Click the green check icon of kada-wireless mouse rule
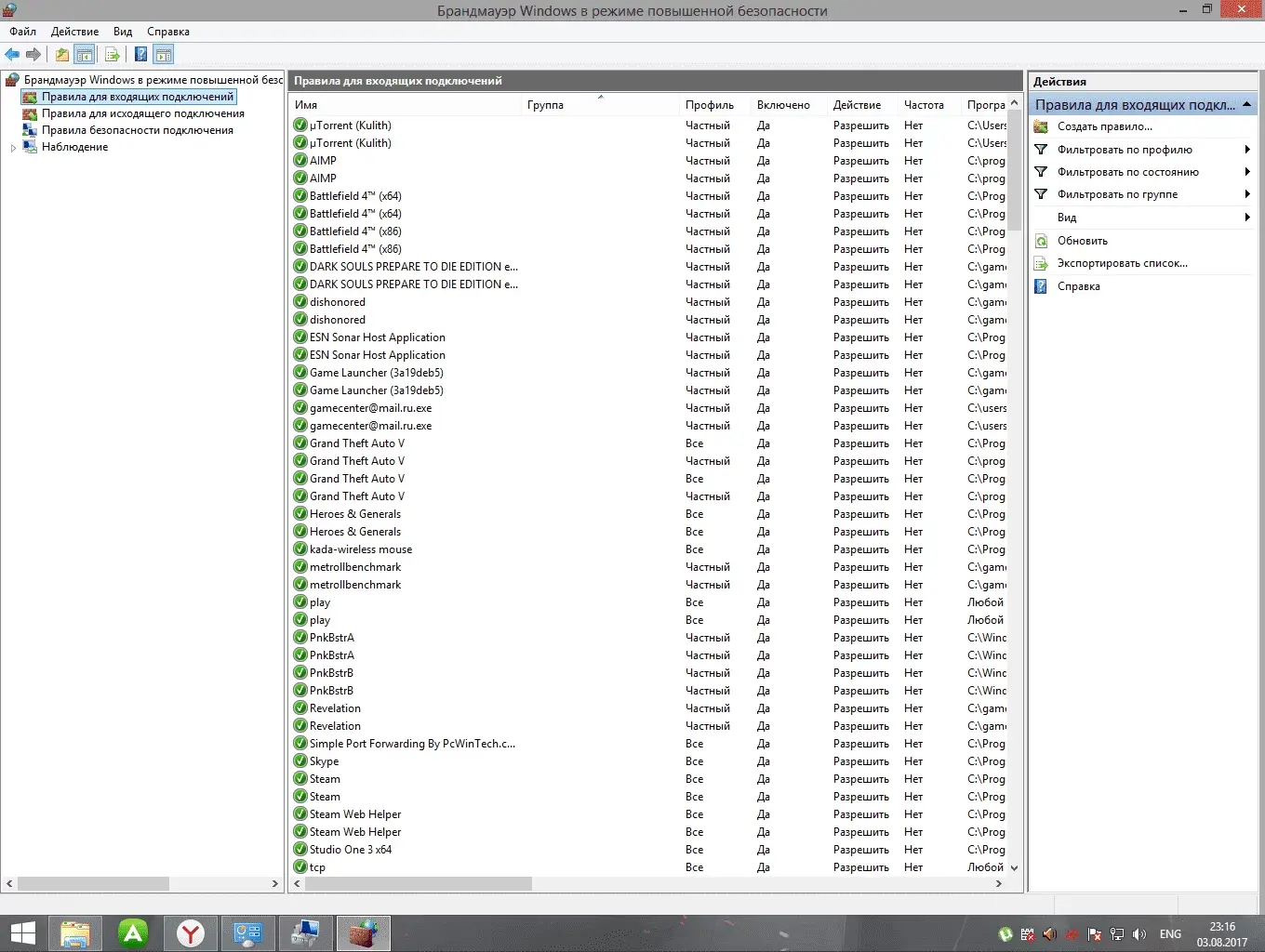The image size is (1265, 952). click(300, 549)
